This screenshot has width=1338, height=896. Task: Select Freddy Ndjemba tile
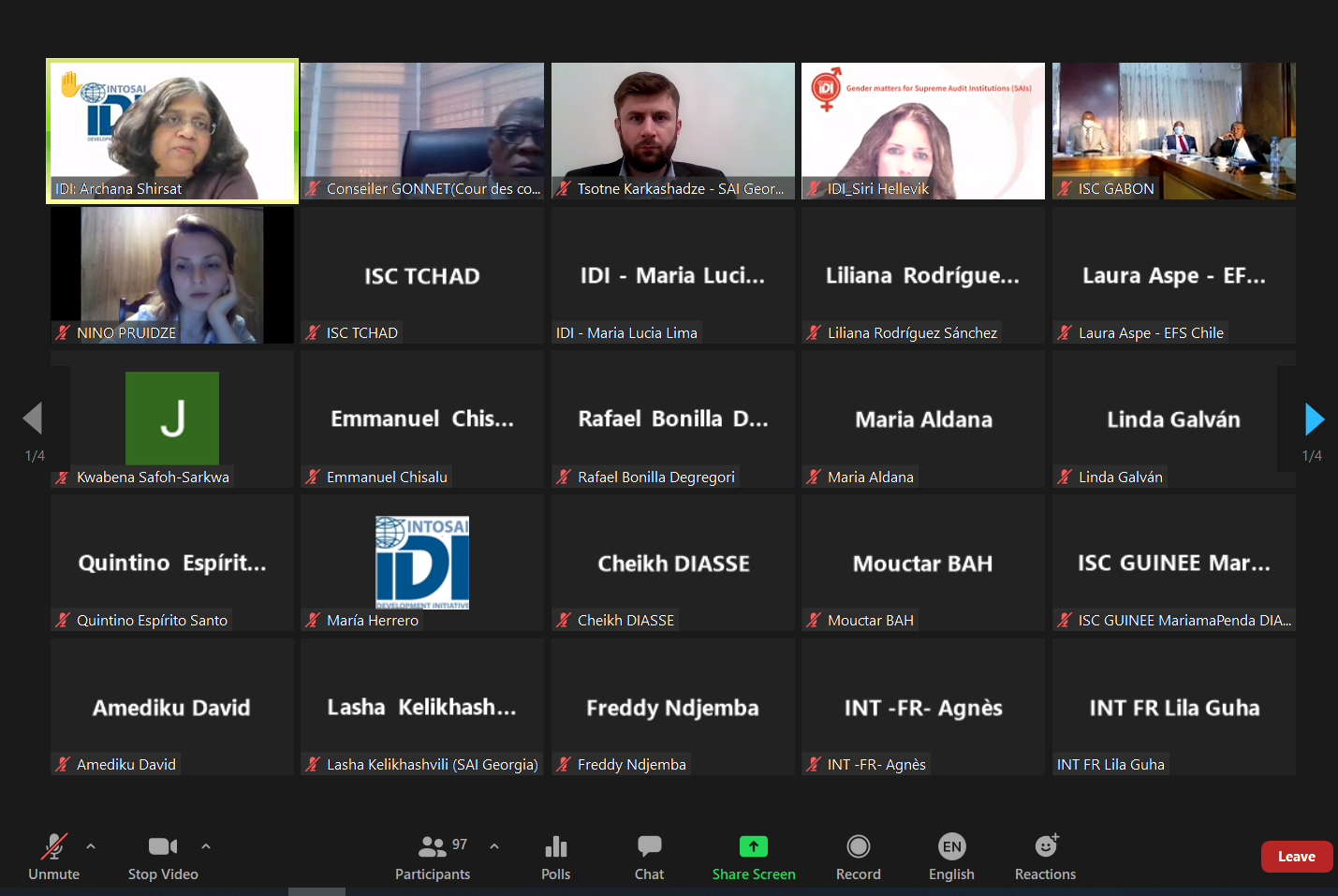[x=673, y=707]
